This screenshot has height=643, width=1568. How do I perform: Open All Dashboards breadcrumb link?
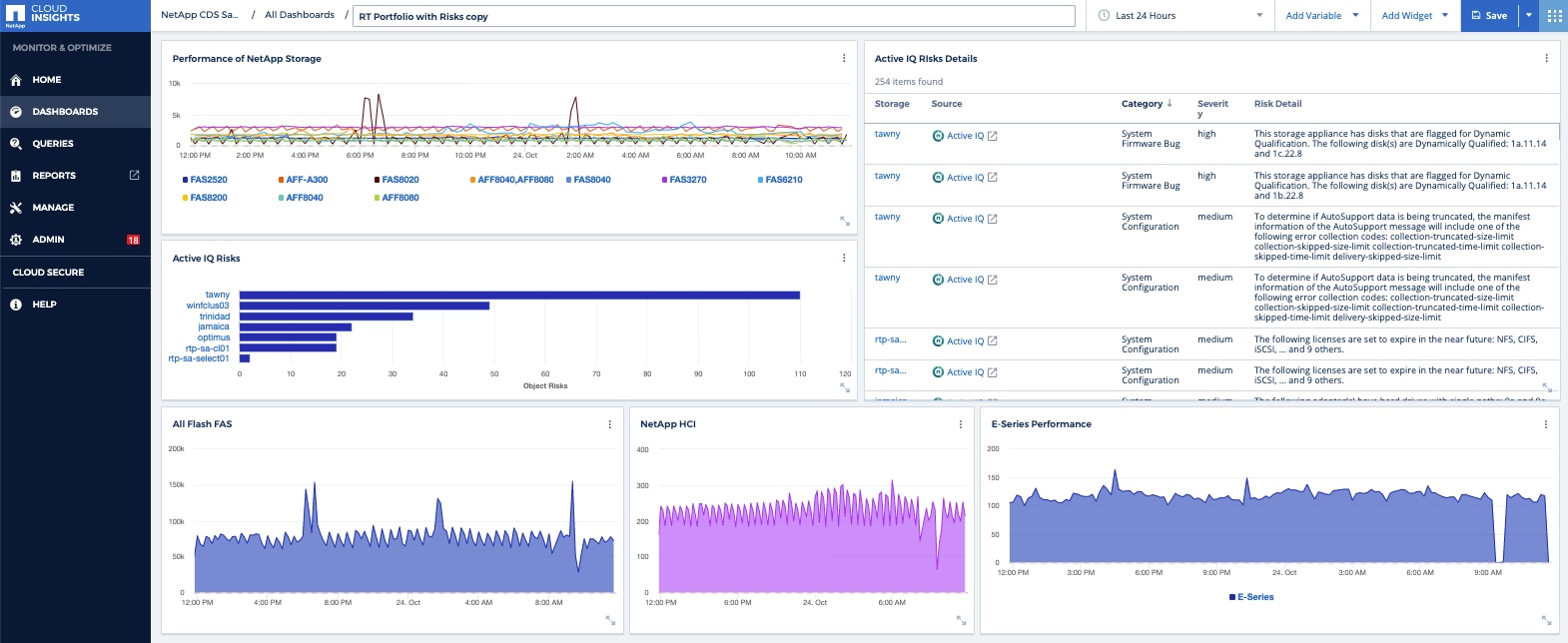(300, 15)
